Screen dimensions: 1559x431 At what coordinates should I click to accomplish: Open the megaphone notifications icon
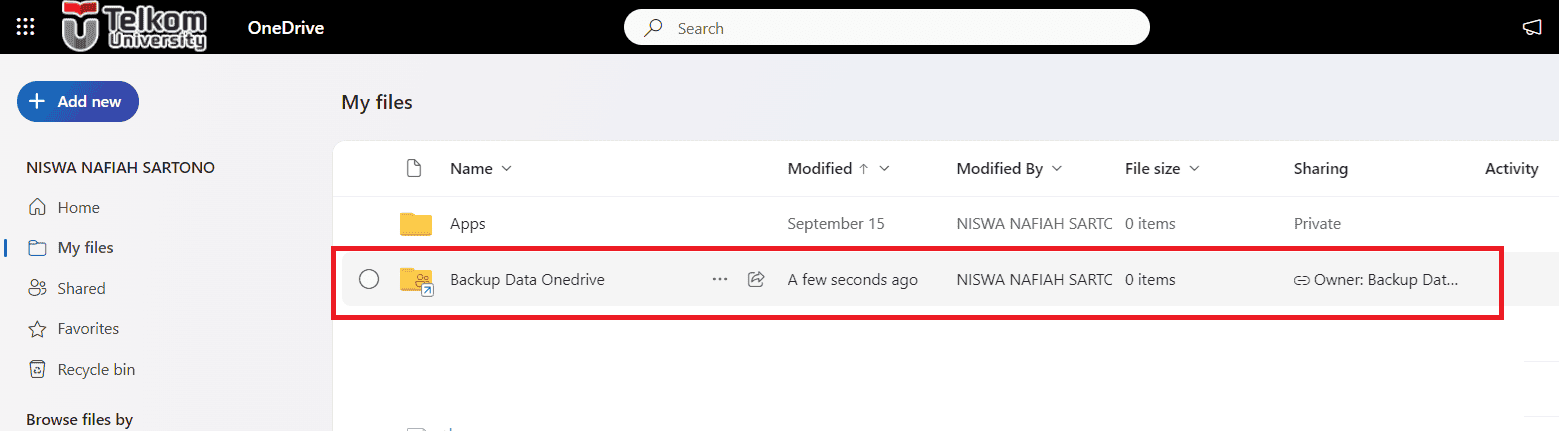[x=1533, y=28]
